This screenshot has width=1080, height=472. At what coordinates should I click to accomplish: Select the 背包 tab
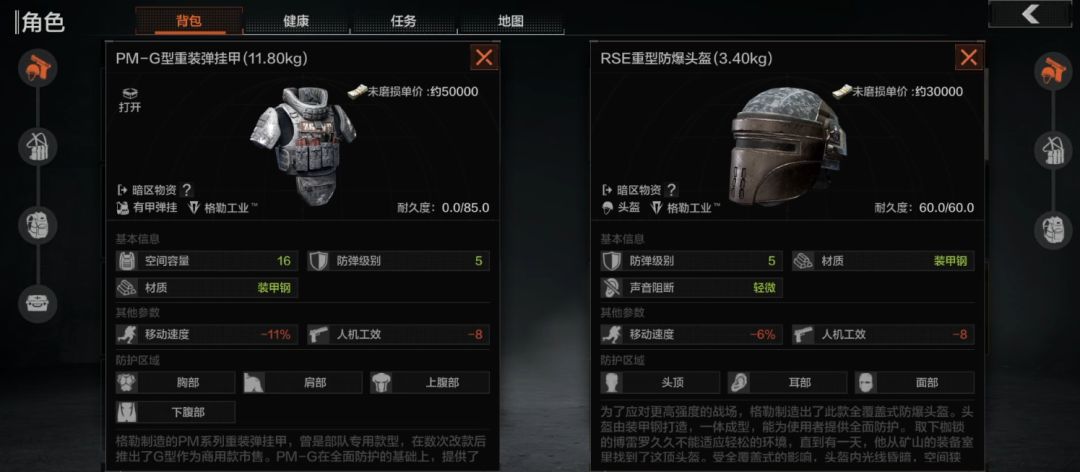pyautogui.click(x=189, y=21)
